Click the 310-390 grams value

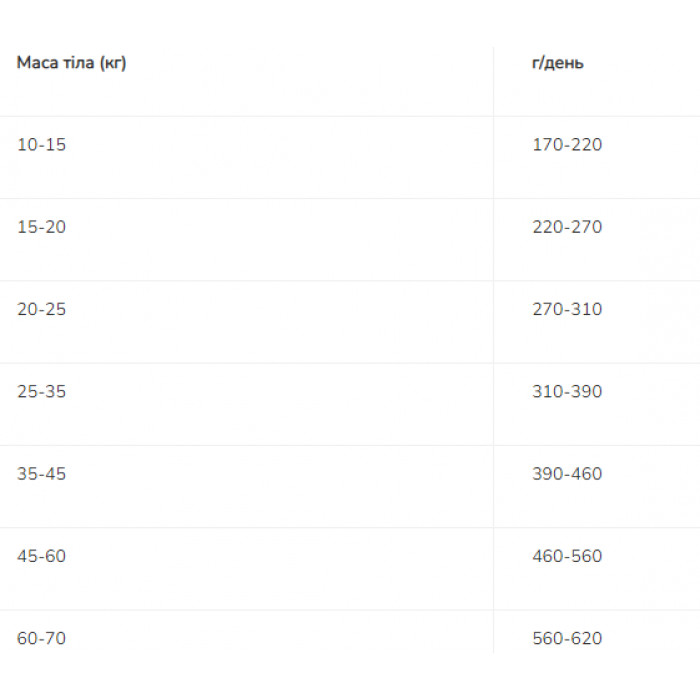(x=567, y=391)
